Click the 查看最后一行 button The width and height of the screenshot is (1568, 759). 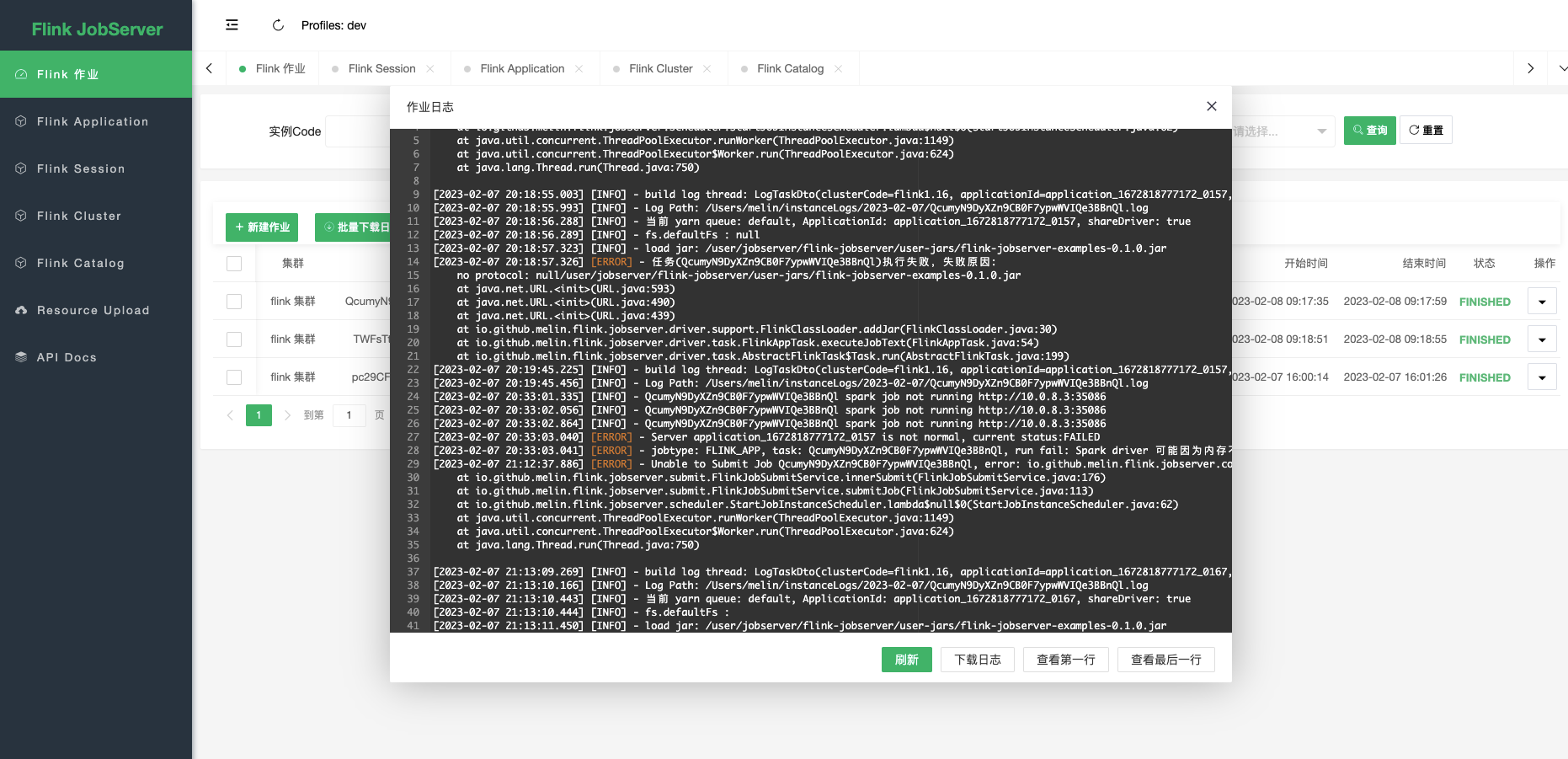tap(1166, 660)
